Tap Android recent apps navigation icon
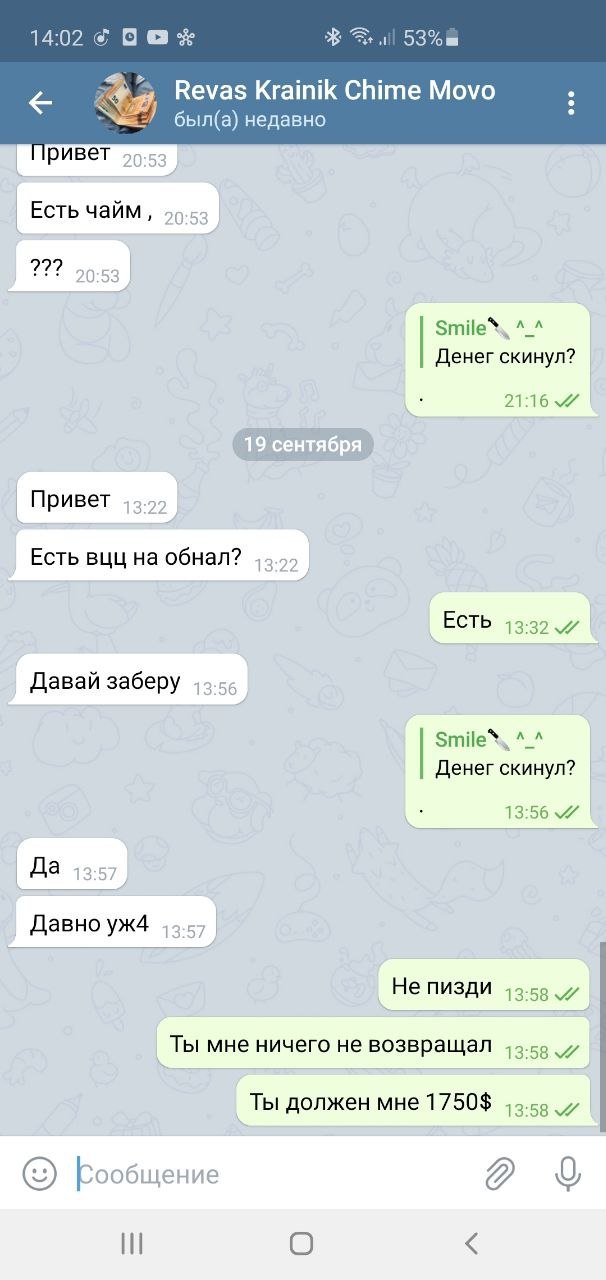 (x=132, y=1243)
